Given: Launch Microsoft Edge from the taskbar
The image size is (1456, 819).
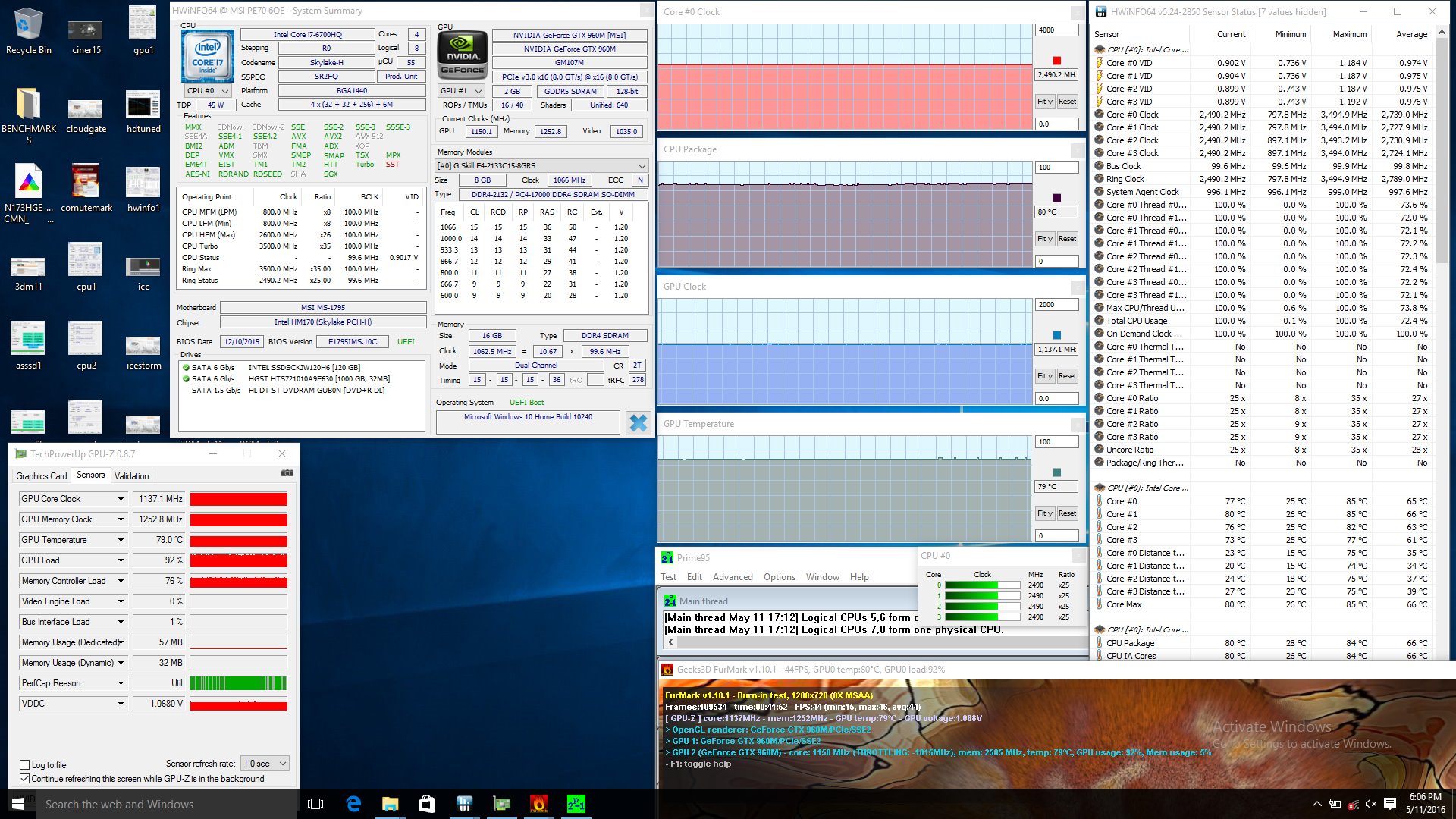Looking at the screenshot, I should pos(353,804).
